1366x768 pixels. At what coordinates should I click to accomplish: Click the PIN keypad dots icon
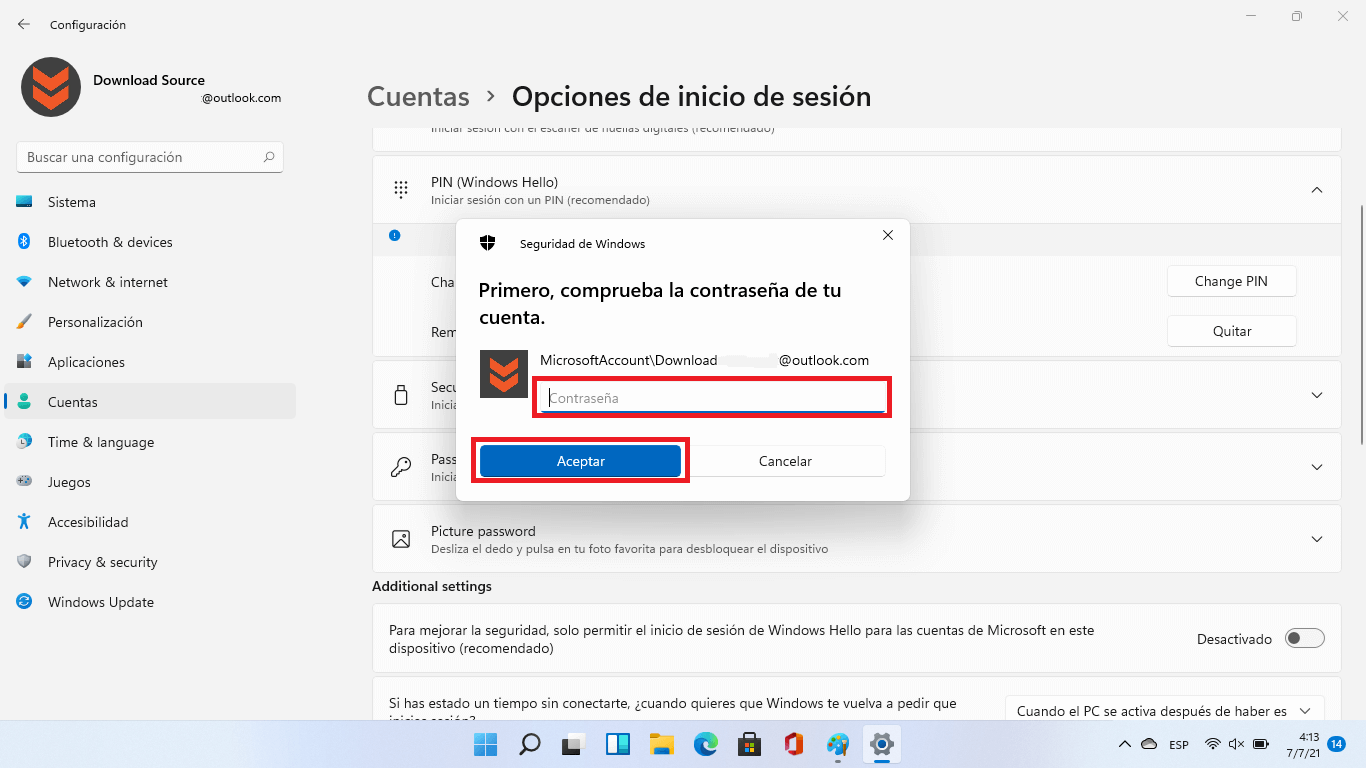[x=401, y=189]
